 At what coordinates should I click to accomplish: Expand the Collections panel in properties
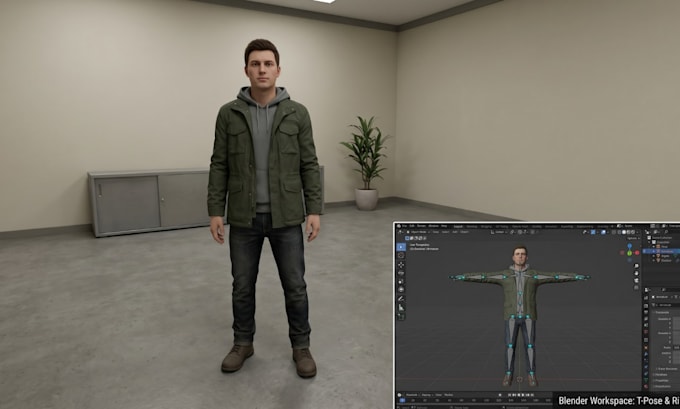pos(662,380)
